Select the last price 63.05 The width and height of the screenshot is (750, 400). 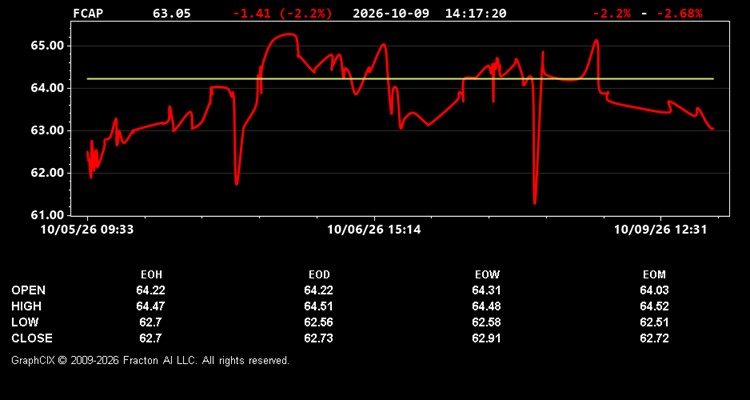coord(171,13)
